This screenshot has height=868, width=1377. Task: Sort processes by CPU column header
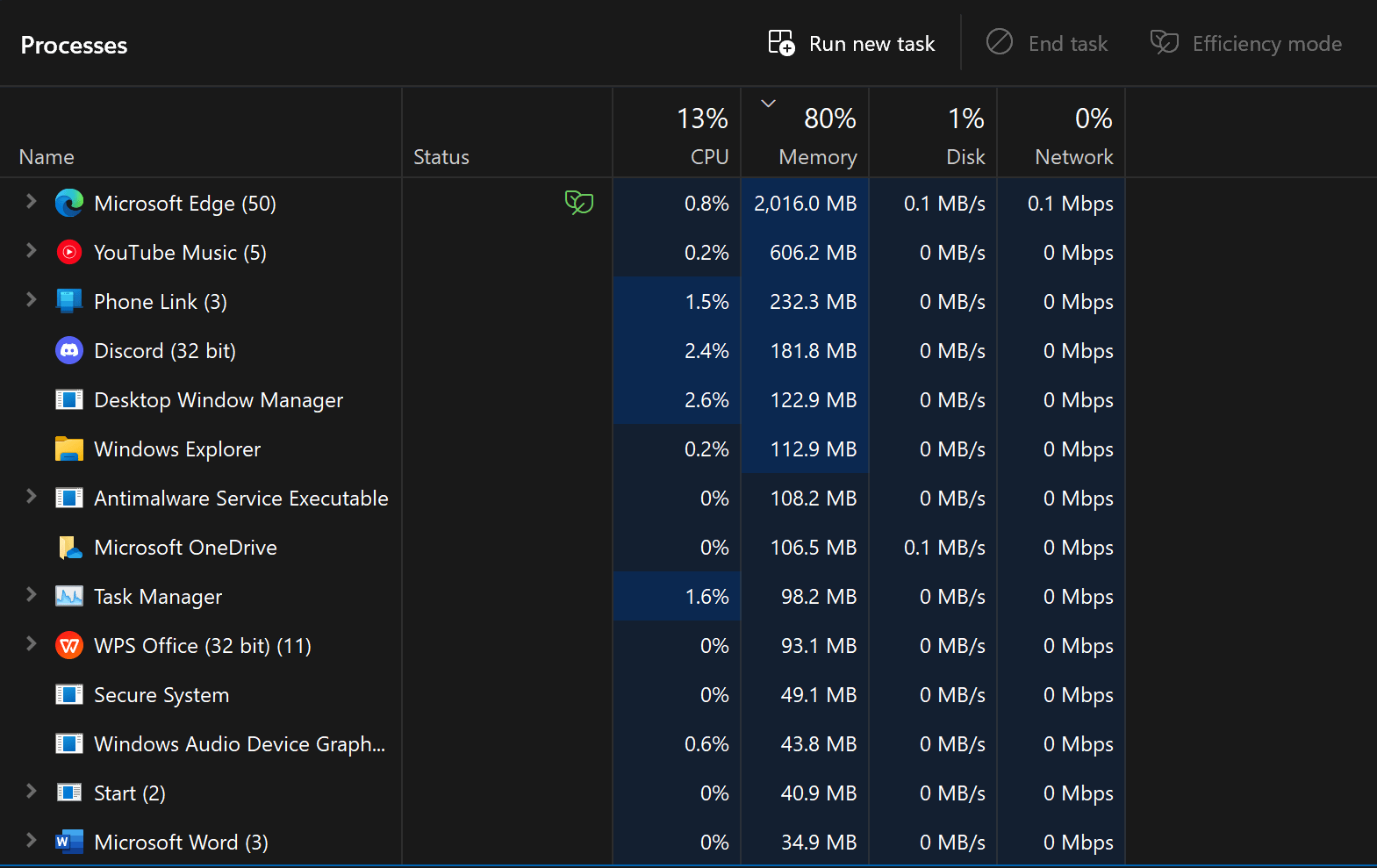click(677, 133)
